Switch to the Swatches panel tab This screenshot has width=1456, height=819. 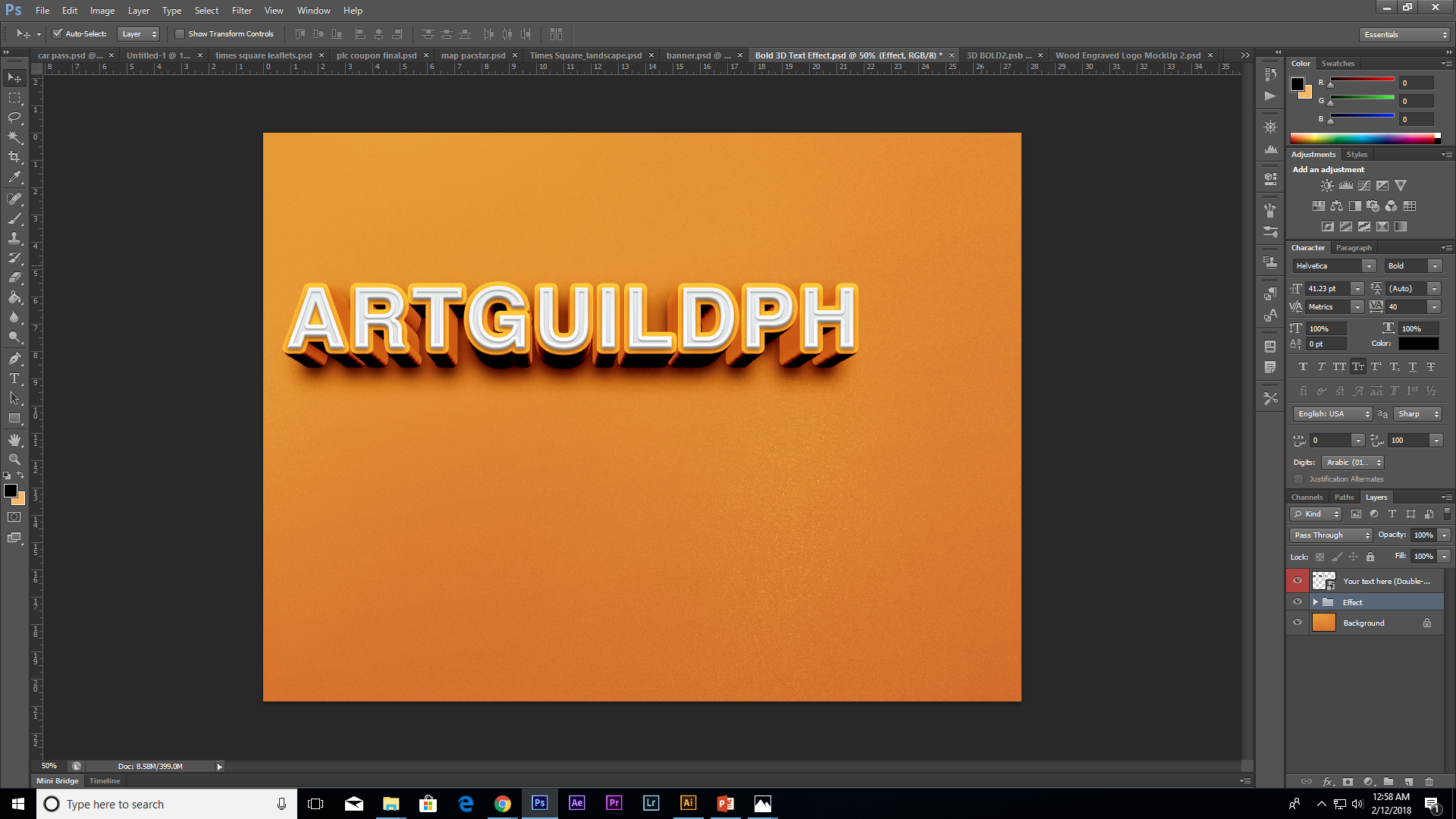pyautogui.click(x=1338, y=64)
